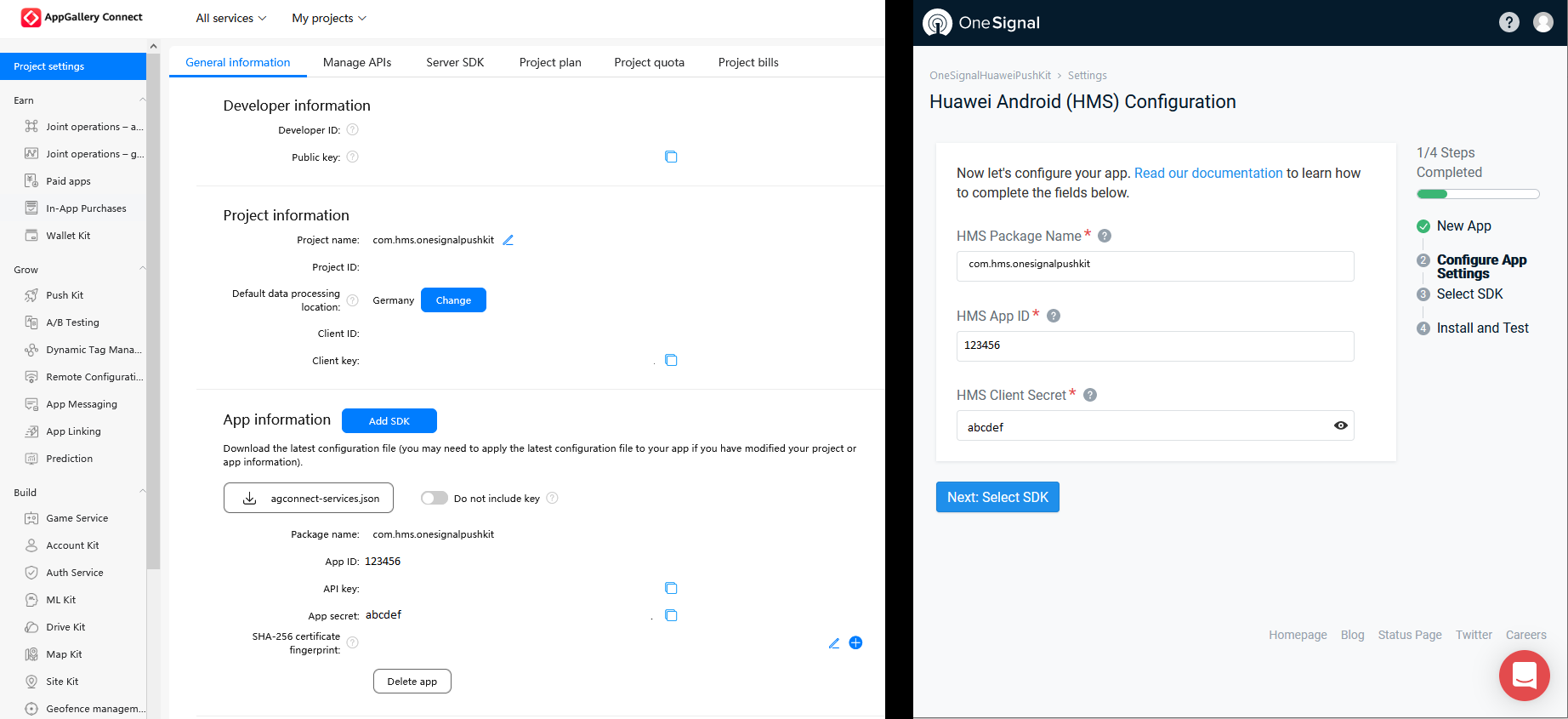Switch to the Server SDK tab
This screenshot has width=1568, height=719.
click(x=455, y=62)
